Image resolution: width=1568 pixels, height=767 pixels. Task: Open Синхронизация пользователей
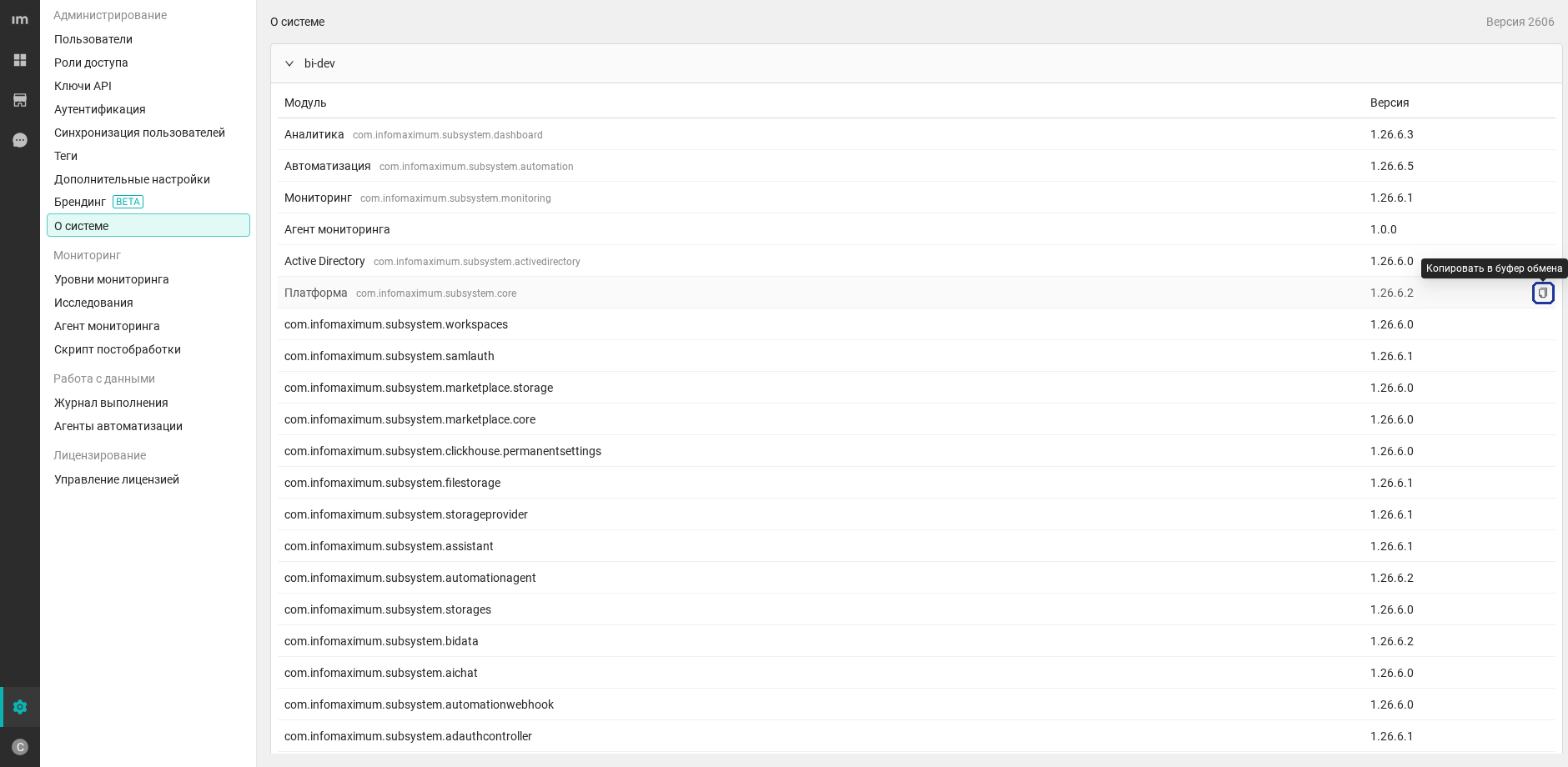(148, 133)
